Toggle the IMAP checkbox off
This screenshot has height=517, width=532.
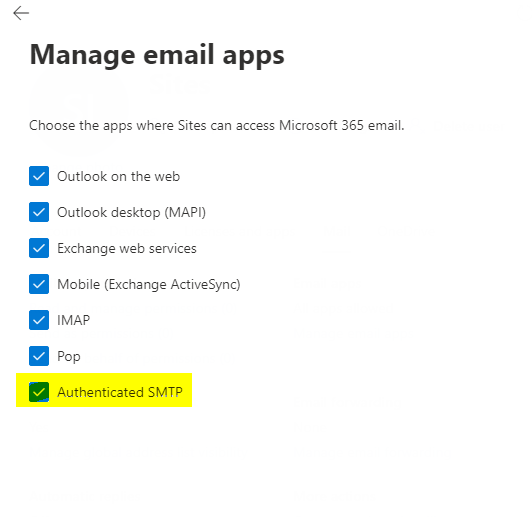tap(39, 320)
